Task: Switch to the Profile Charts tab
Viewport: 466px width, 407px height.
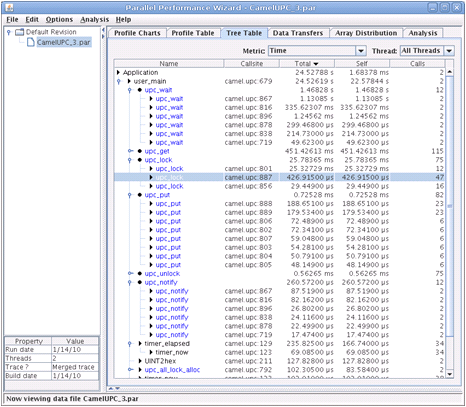Action: pyautogui.click(x=137, y=33)
